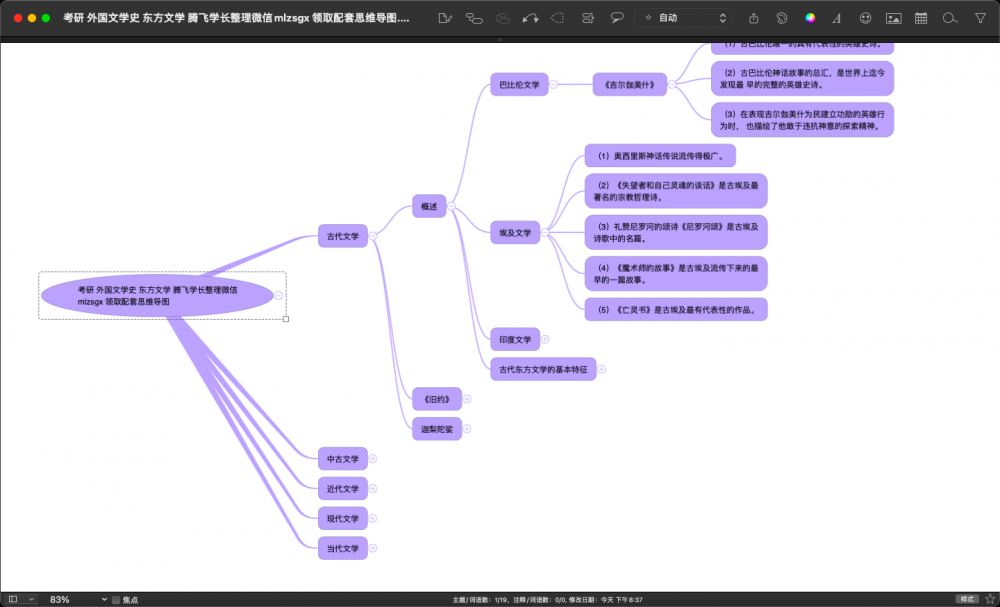
Task: Select the 当代文学 topic node
Action: point(343,548)
